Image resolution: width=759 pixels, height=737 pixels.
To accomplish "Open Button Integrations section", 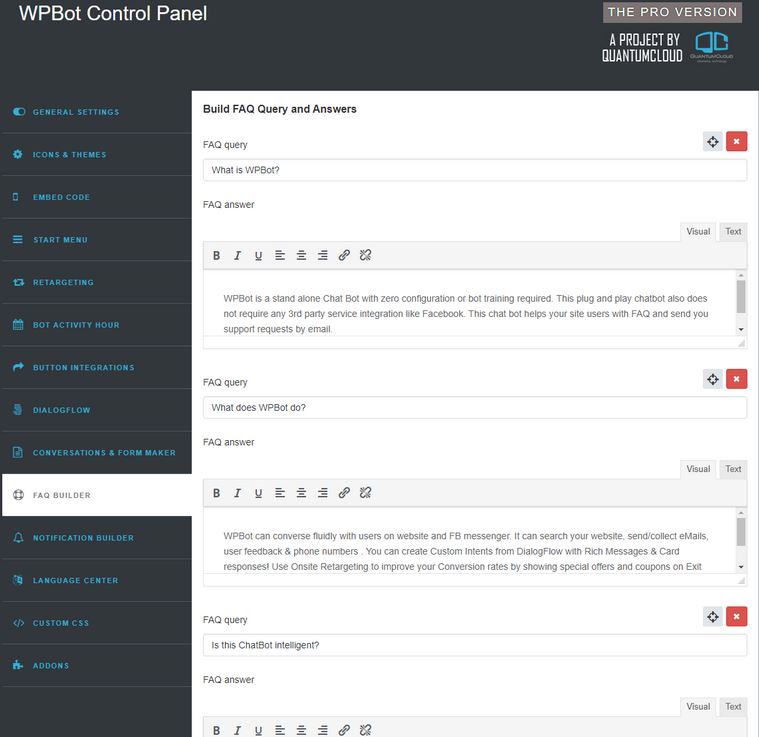I will click(97, 367).
